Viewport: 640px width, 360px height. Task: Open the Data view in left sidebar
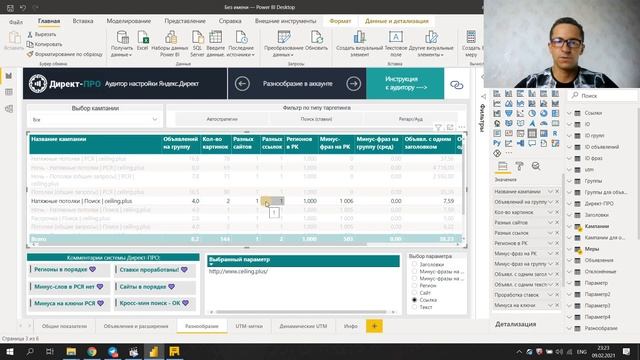coord(9,93)
